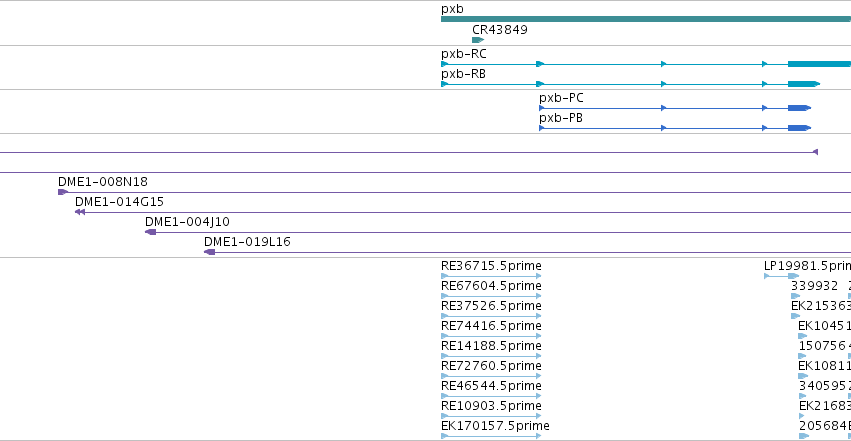The width and height of the screenshot is (851, 441).
Task: Open the LP19981.5prime EST label
Action: coord(807,266)
